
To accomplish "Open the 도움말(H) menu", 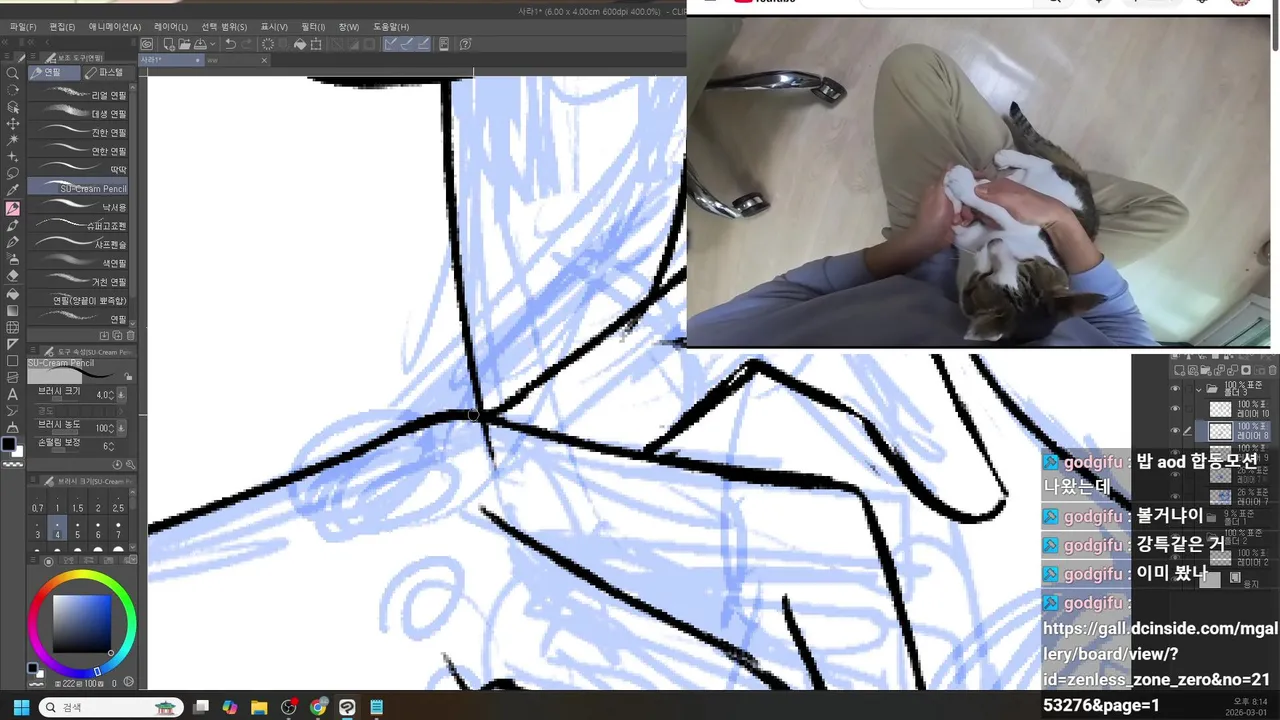I will (391, 27).
